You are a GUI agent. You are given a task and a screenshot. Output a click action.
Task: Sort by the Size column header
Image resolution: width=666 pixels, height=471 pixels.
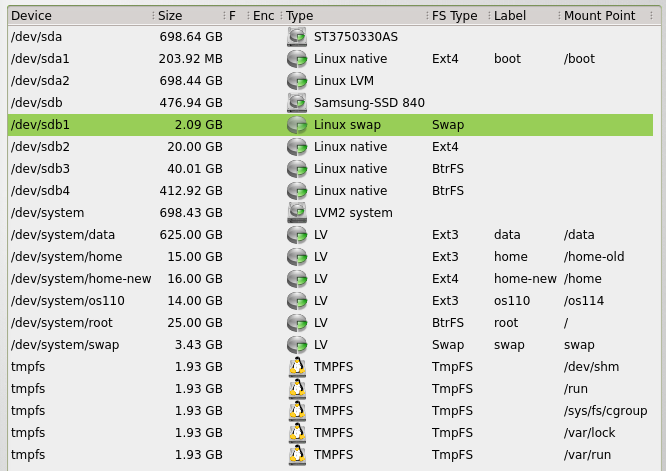(x=185, y=16)
